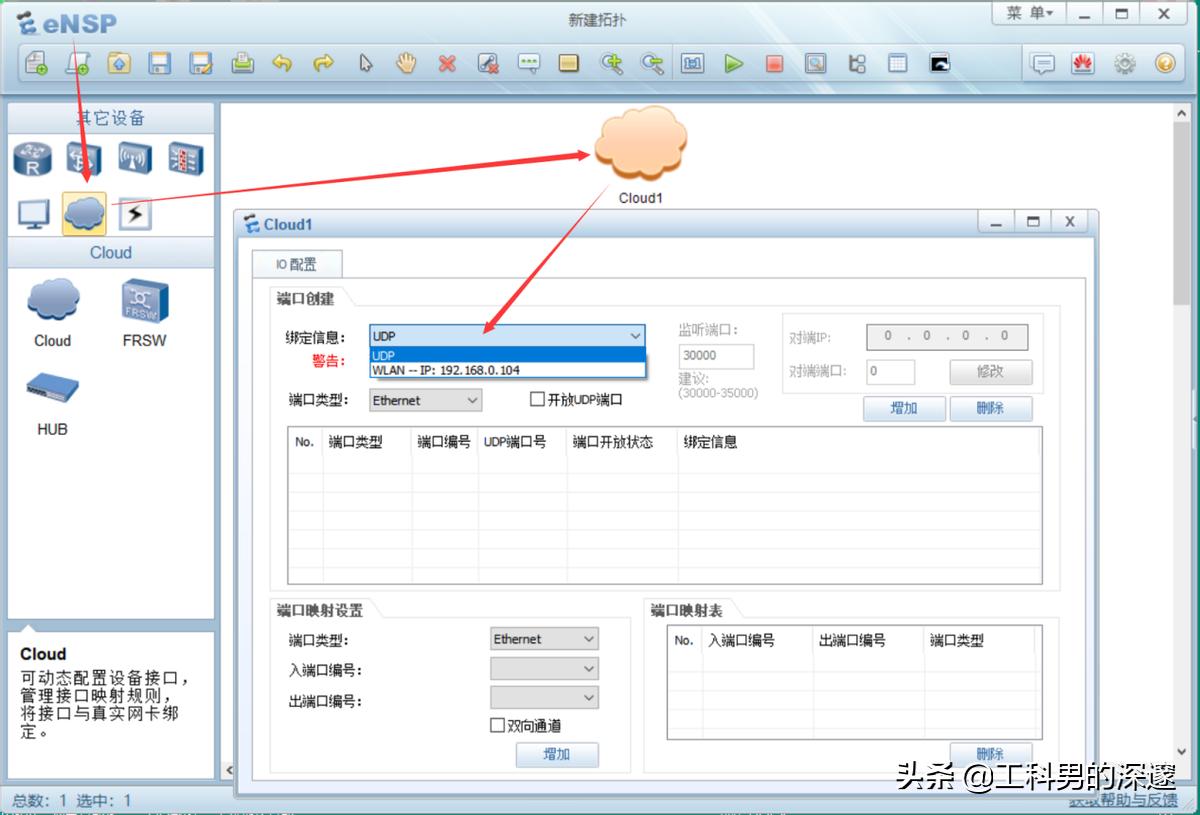Start all devices with the green play icon

(x=734, y=63)
